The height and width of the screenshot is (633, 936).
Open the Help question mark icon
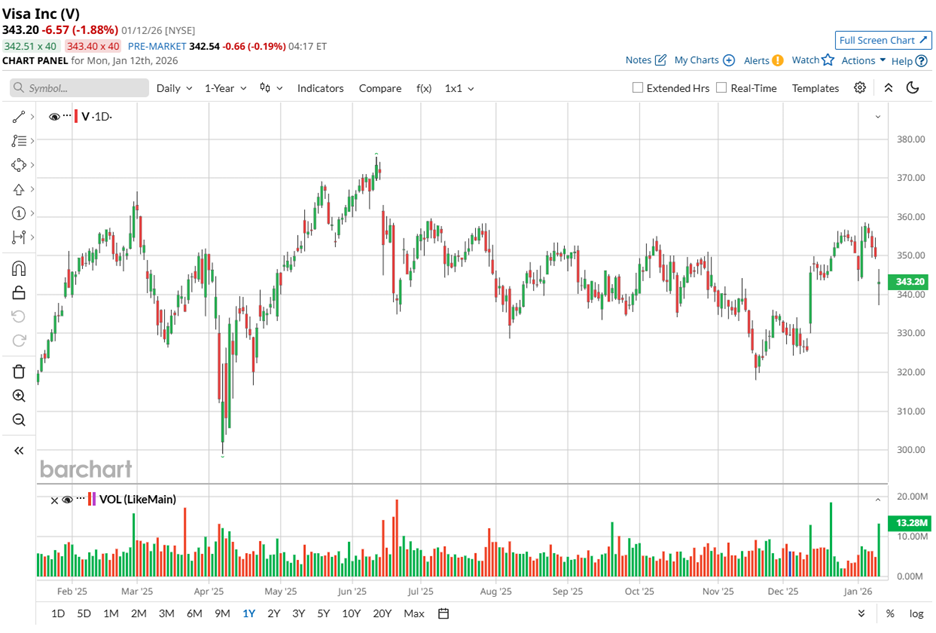coord(921,61)
